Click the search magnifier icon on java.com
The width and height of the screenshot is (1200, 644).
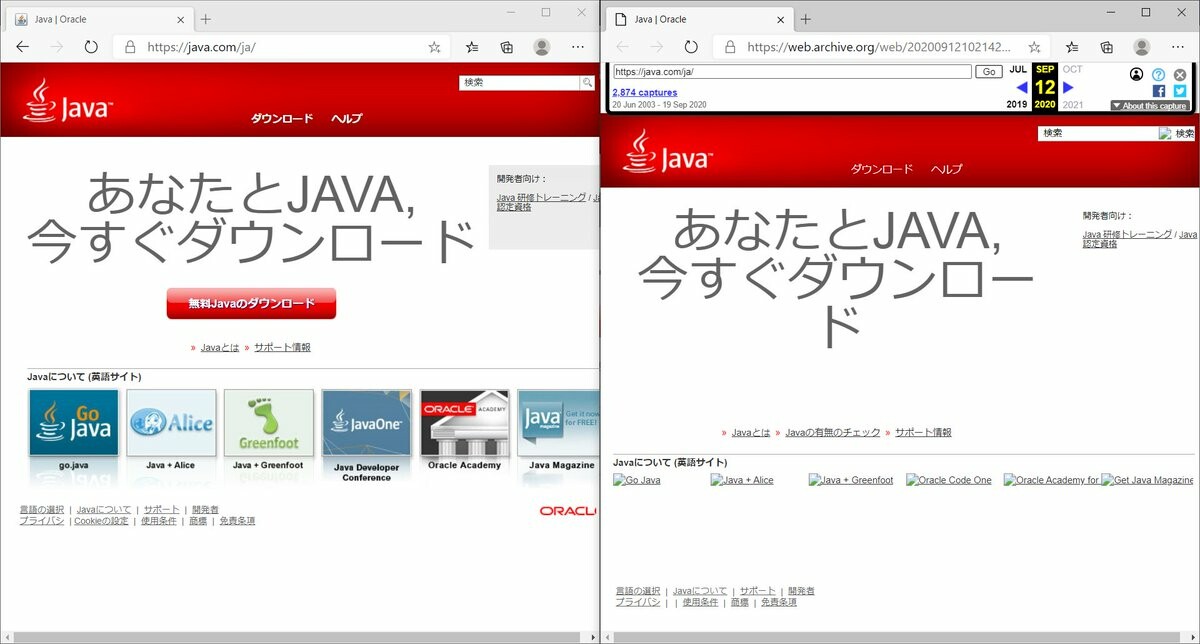point(587,83)
